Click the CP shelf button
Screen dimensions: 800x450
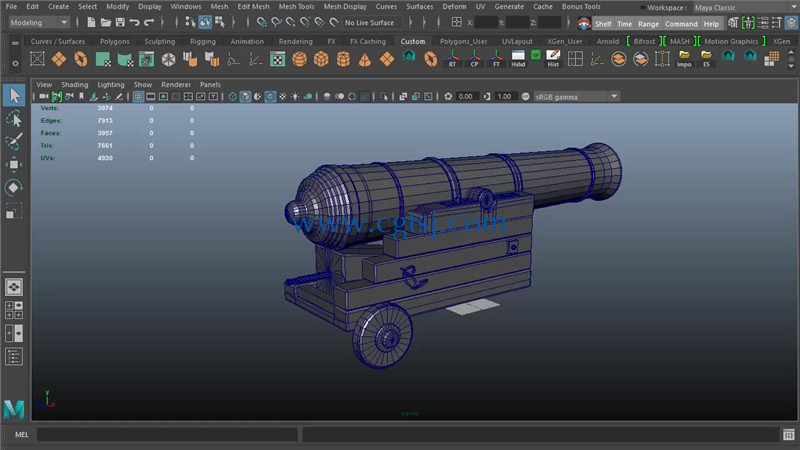(x=474, y=59)
